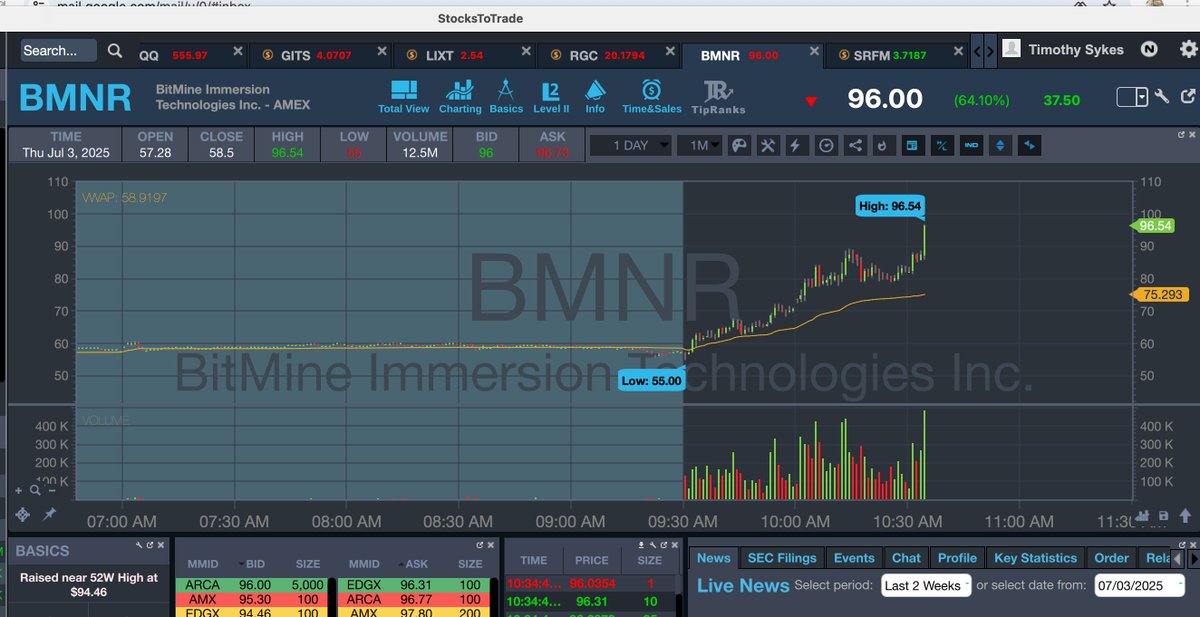Viewport: 1200px width, 617px height.
Task: Open the 07/03/2025 date picker
Action: click(x=1139, y=585)
